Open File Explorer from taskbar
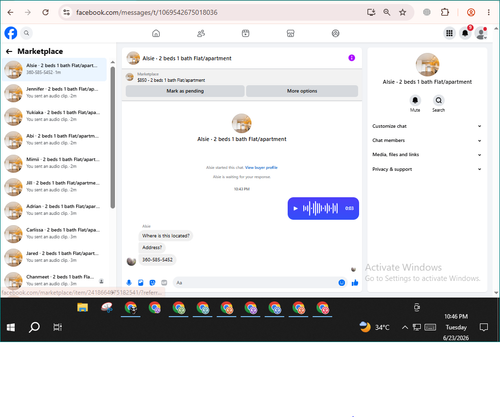The height and width of the screenshot is (417, 500). [x=83, y=307]
